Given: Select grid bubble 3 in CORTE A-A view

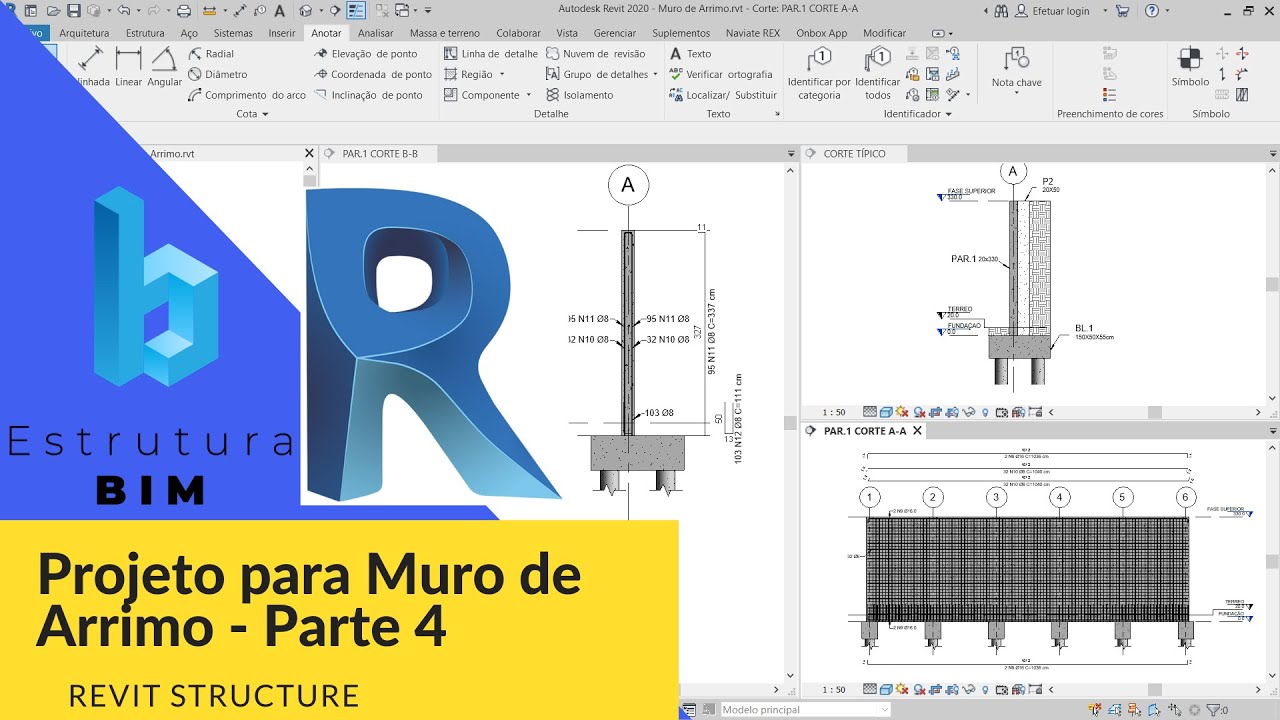Looking at the screenshot, I should [x=996, y=497].
